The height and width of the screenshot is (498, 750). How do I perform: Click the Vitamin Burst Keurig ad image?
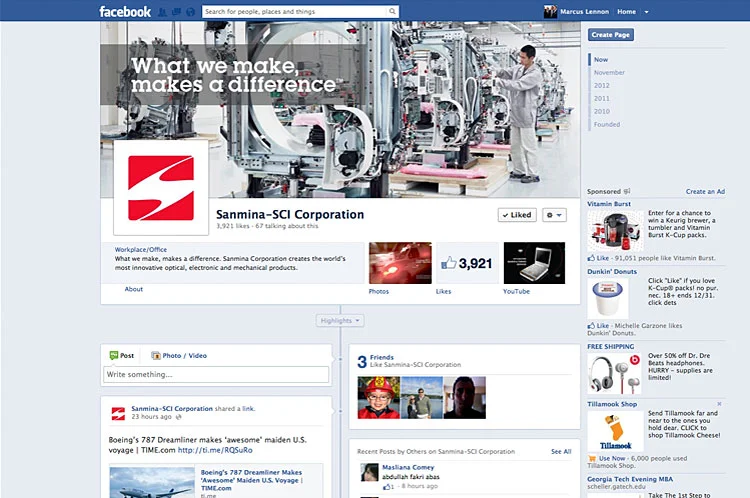(616, 232)
